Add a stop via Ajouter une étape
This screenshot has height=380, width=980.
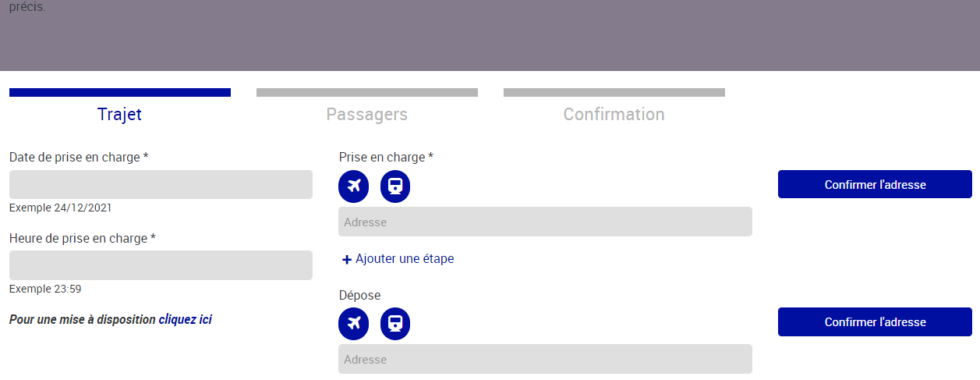click(398, 259)
